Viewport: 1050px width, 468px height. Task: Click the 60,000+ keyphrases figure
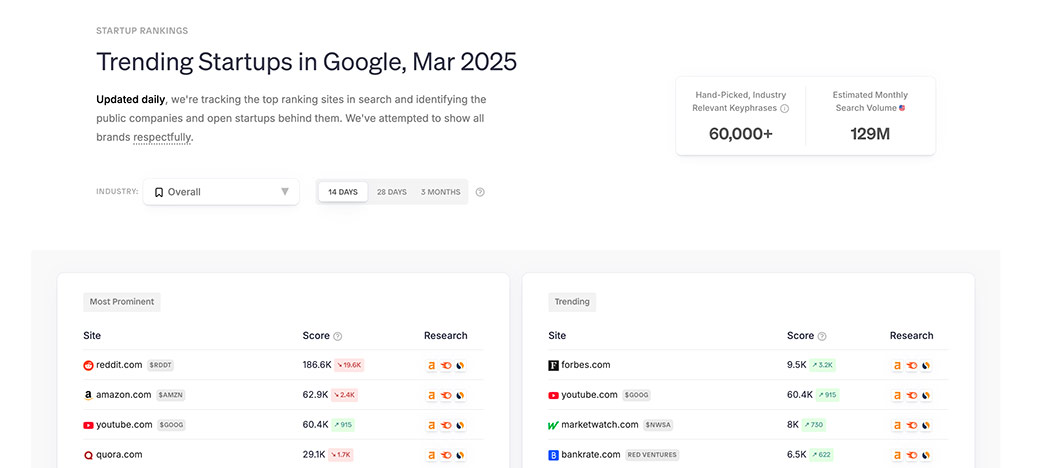741,134
